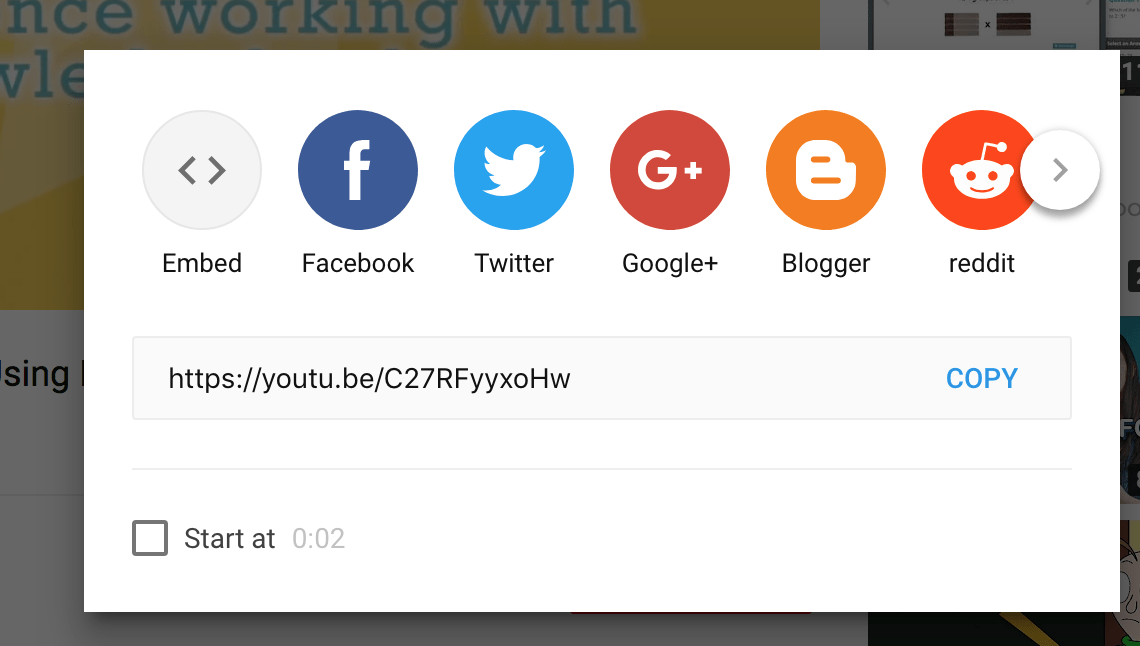Click the reddit text label

982,263
